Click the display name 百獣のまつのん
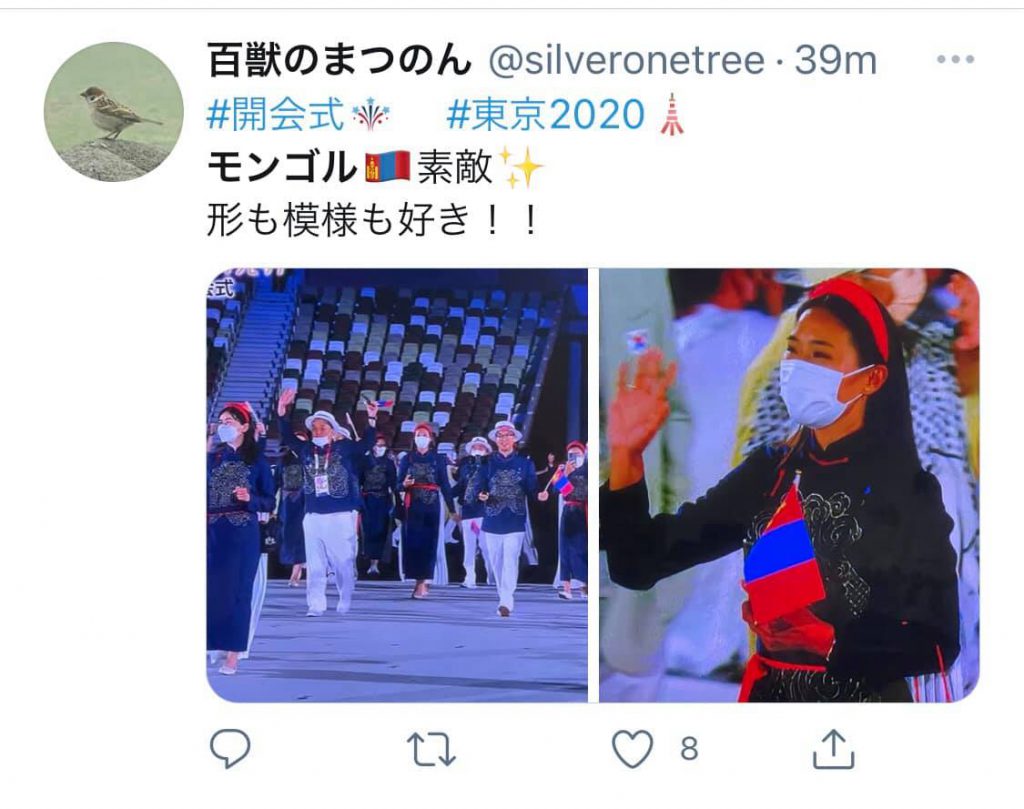Image resolution: width=1024 pixels, height=809 pixels. 339,60
